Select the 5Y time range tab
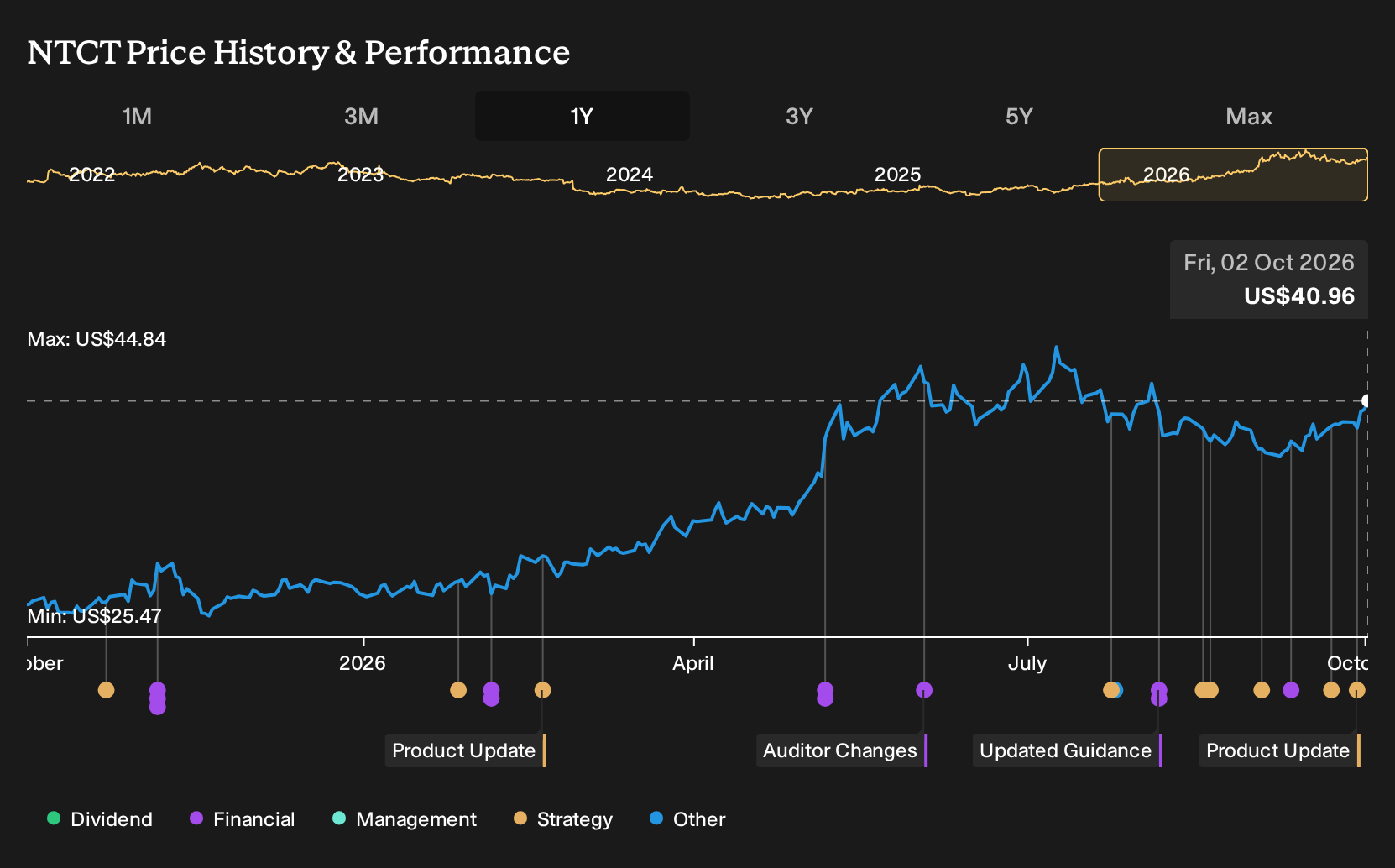Image resolution: width=1395 pixels, height=868 pixels. (x=1019, y=116)
